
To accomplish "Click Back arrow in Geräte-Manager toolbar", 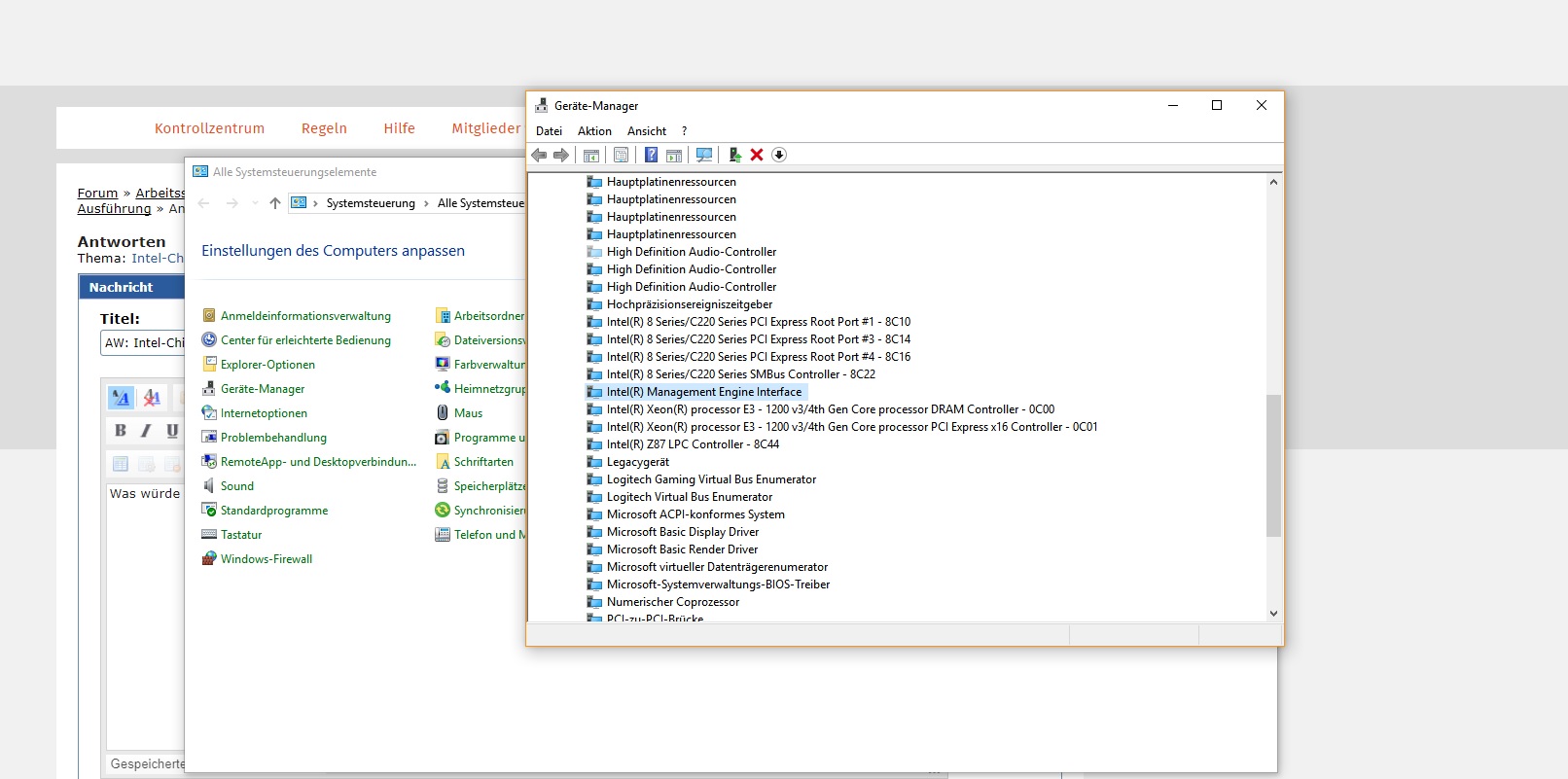I will [539, 155].
